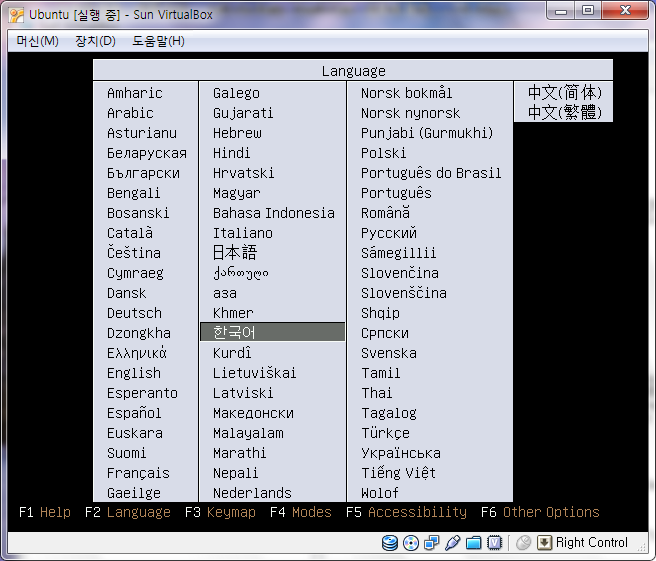Click the mouse integration status icon

523,543
